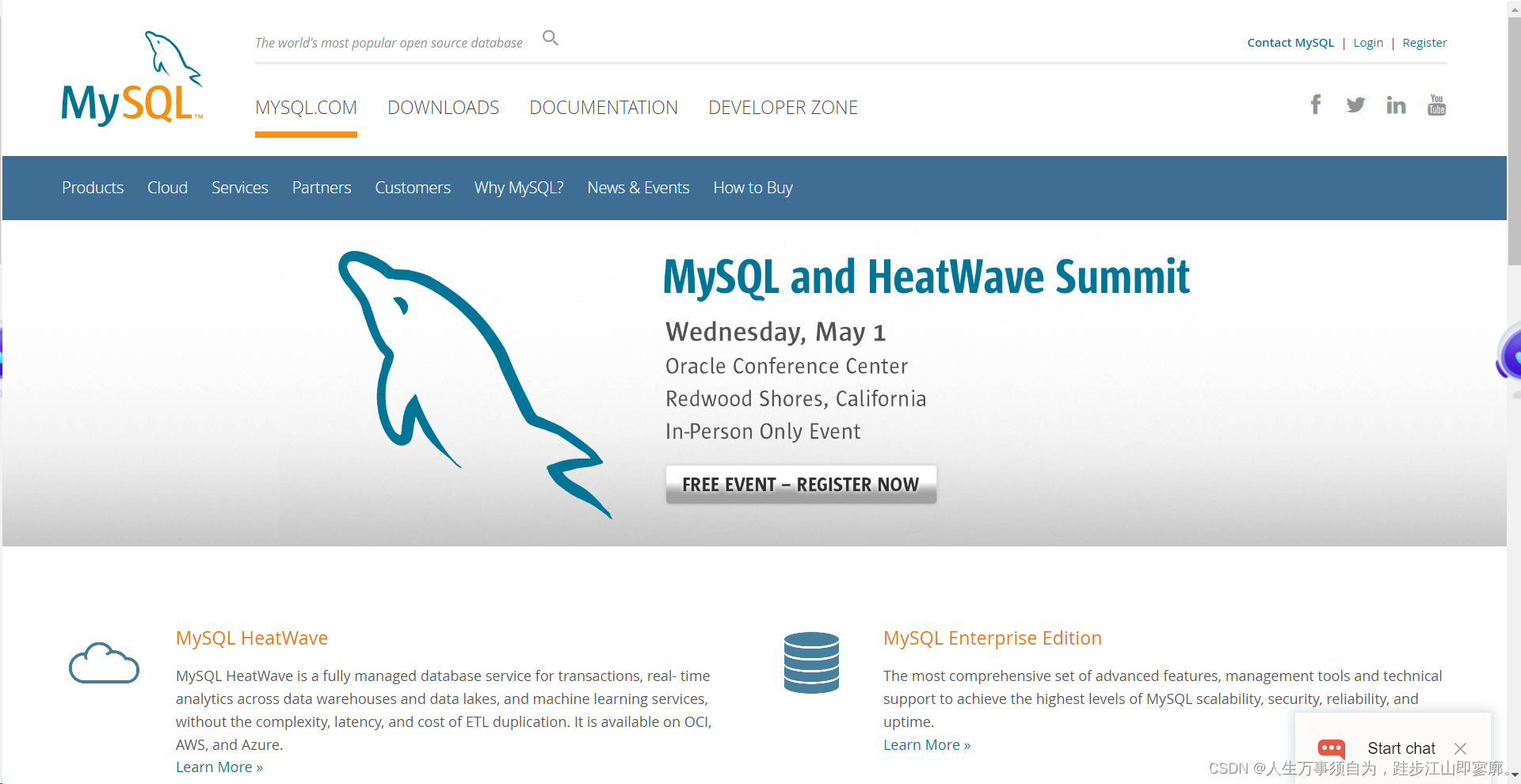Screen dimensions: 1521x784
Task: Click the 'In-Person Only Event' text
Action: click(763, 432)
